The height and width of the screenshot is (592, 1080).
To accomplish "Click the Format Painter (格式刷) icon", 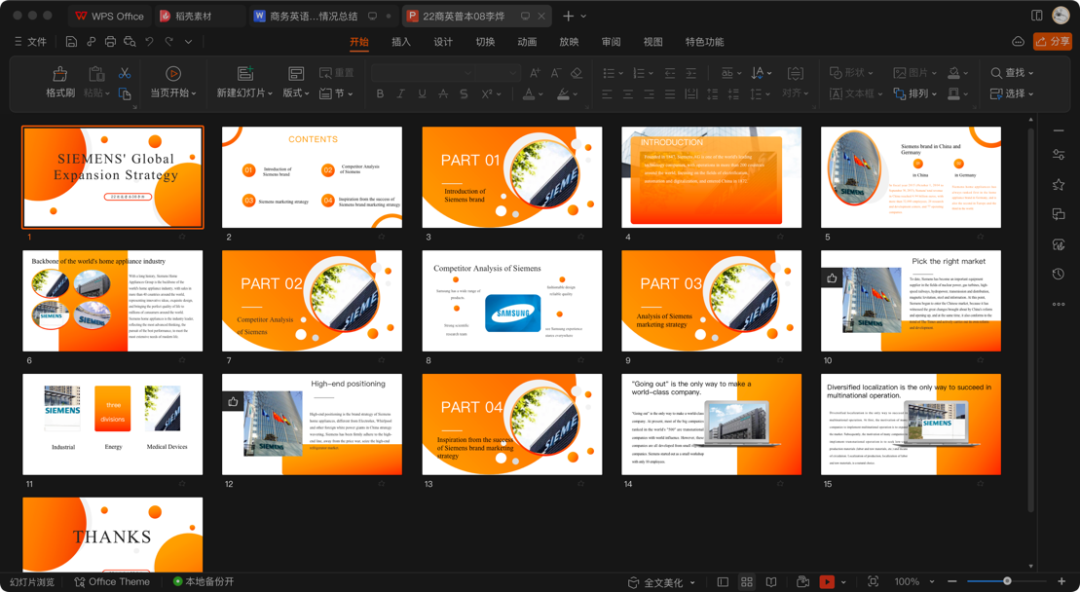I will (x=60, y=73).
